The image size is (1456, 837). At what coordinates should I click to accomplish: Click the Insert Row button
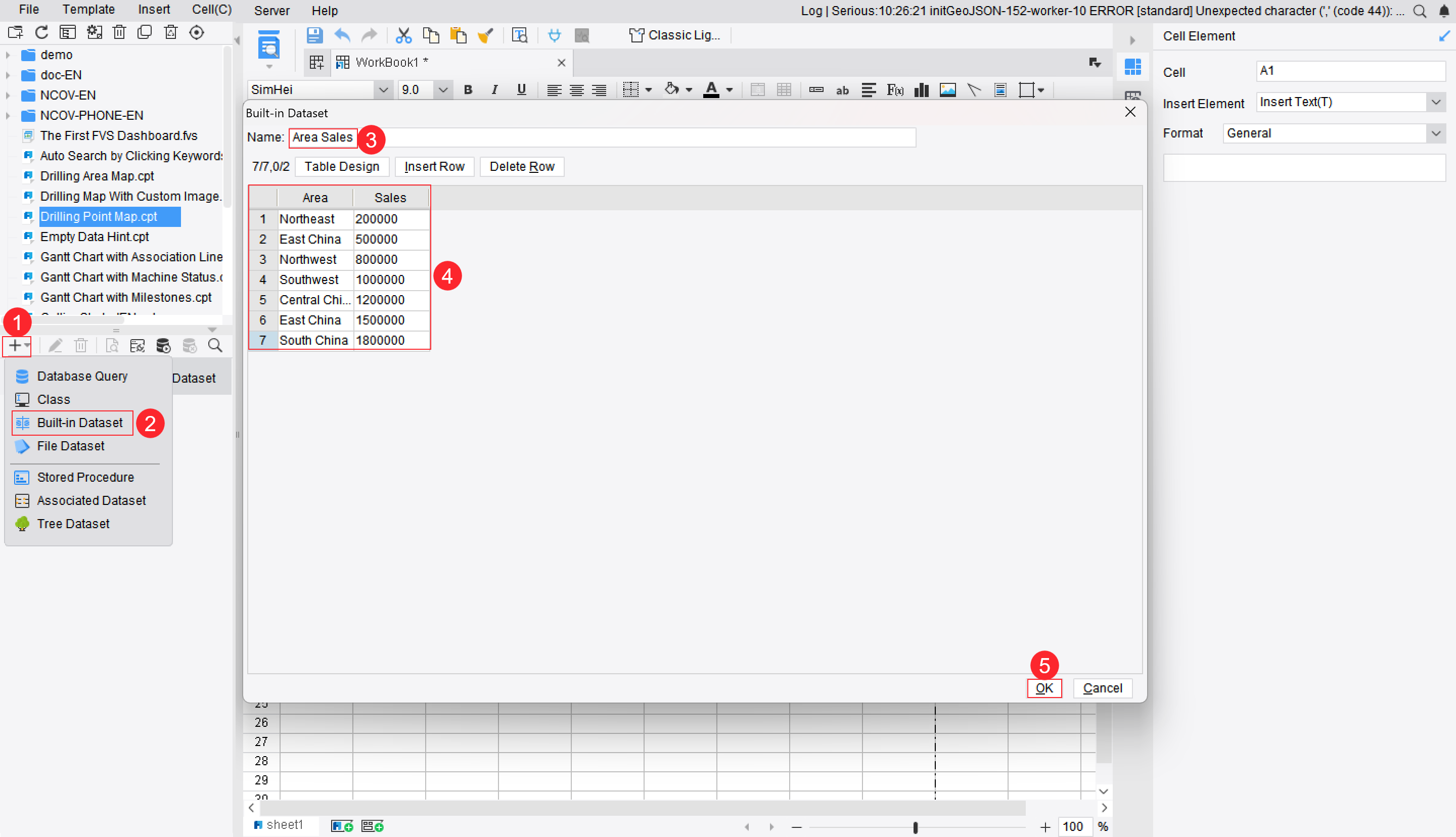tap(434, 167)
